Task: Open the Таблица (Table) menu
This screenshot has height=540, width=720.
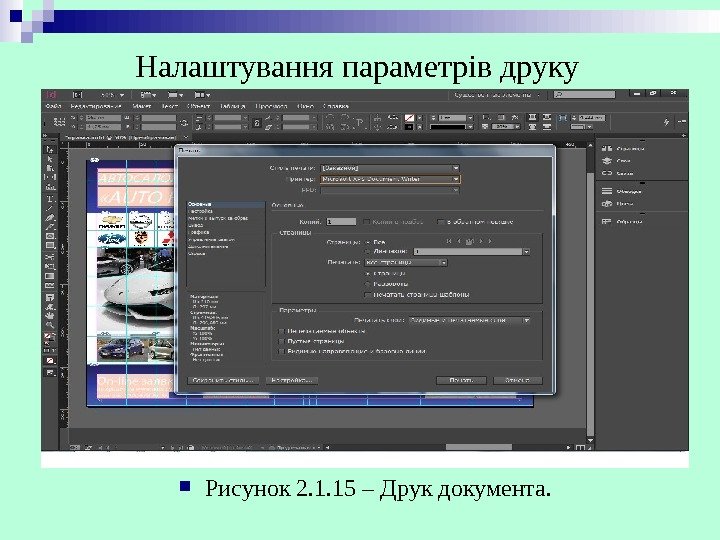Action: (232, 106)
